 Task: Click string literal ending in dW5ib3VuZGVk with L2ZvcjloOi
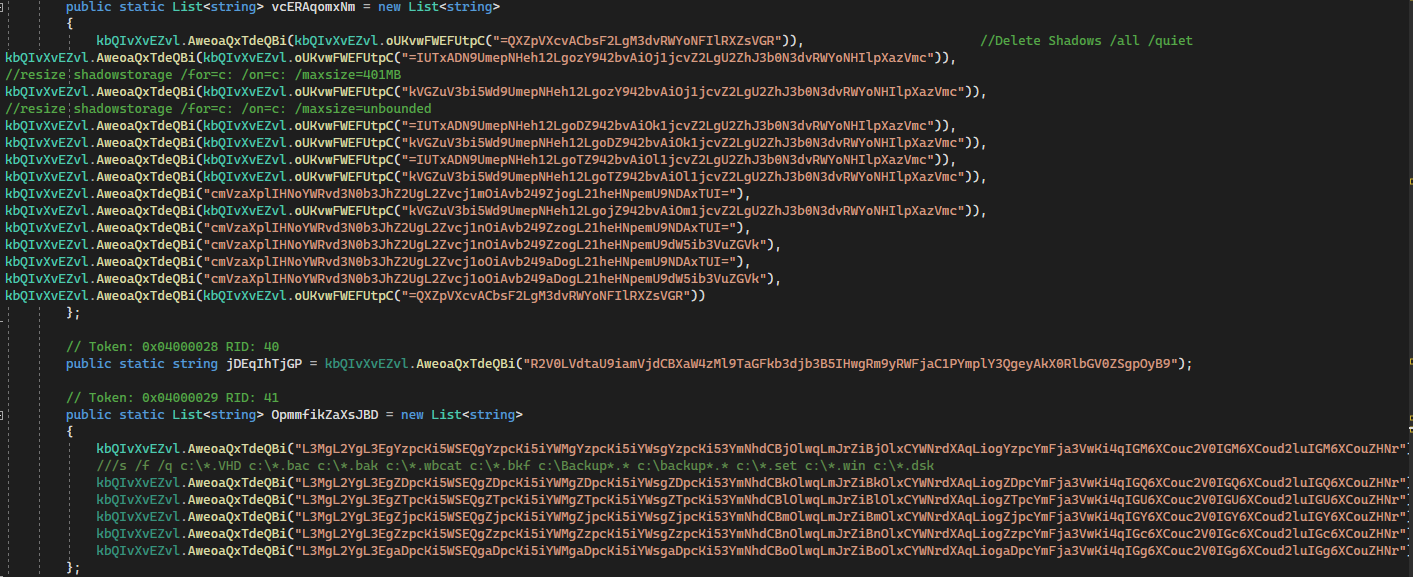pyautogui.click(x=485, y=279)
